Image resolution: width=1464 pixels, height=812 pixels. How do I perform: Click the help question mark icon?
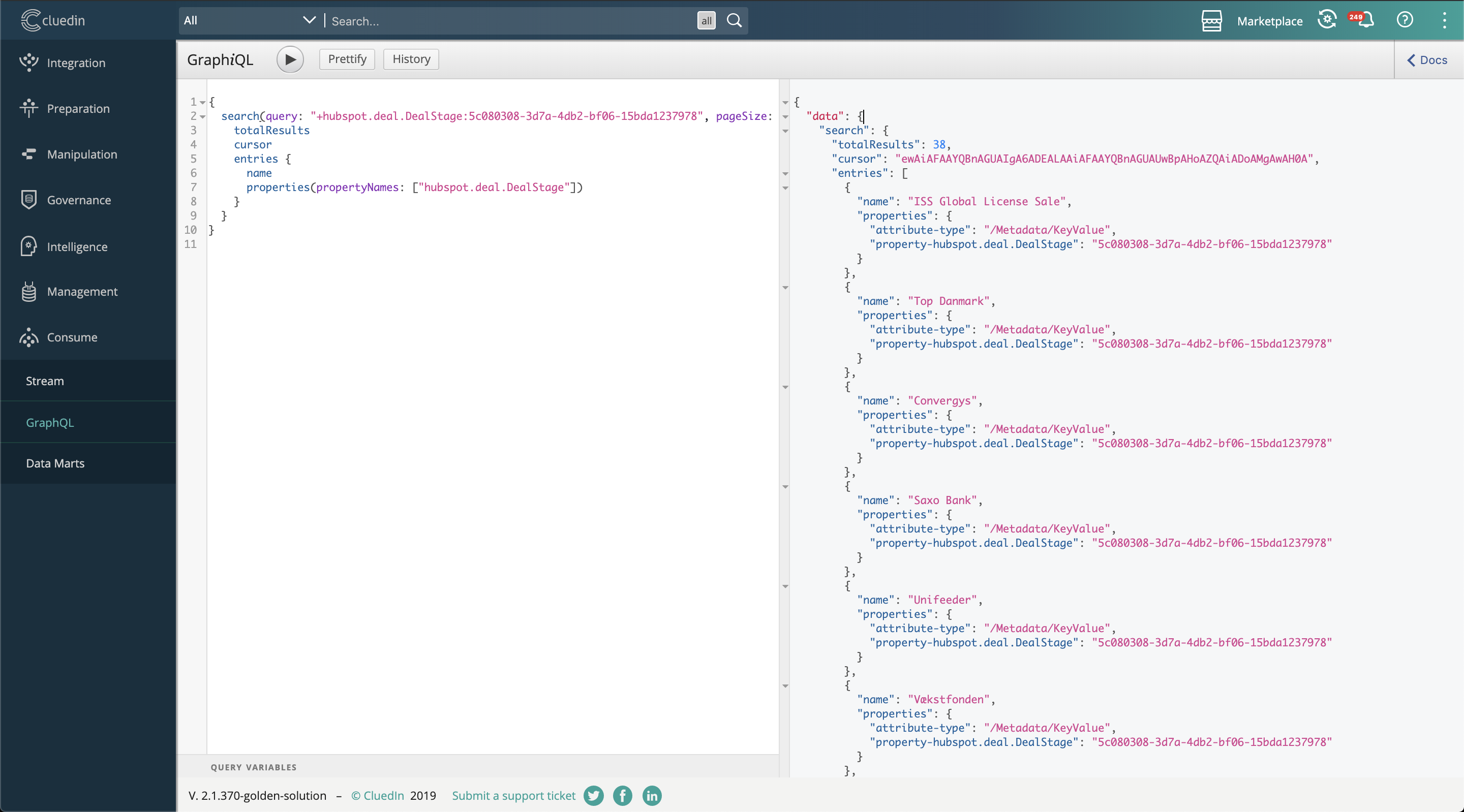(x=1405, y=20)
